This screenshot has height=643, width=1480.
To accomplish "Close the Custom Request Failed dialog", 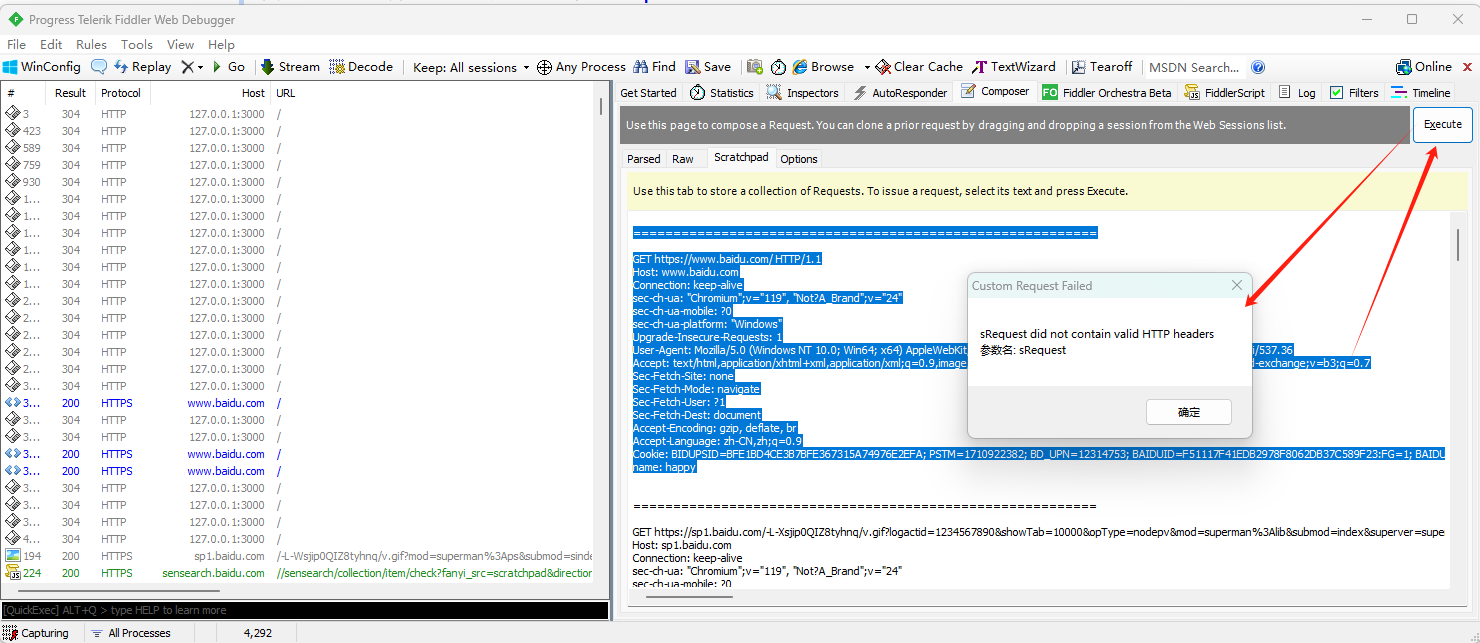I will [1236, 286].
